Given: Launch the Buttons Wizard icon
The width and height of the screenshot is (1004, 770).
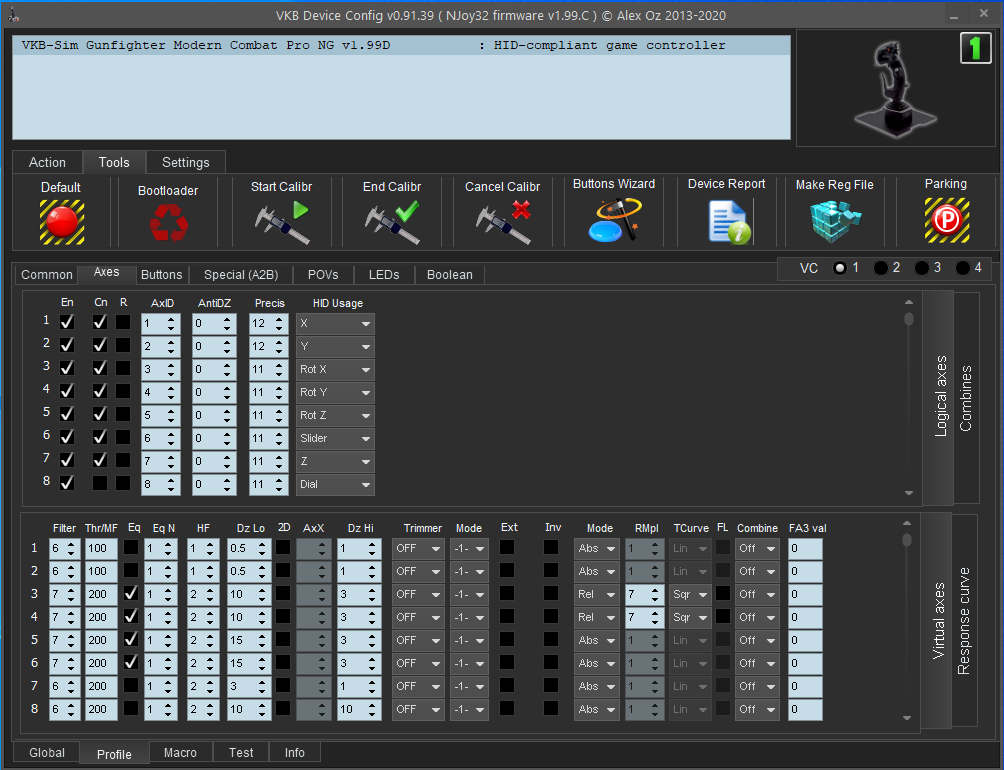Looking at the screenshot, I should (614, 220).
